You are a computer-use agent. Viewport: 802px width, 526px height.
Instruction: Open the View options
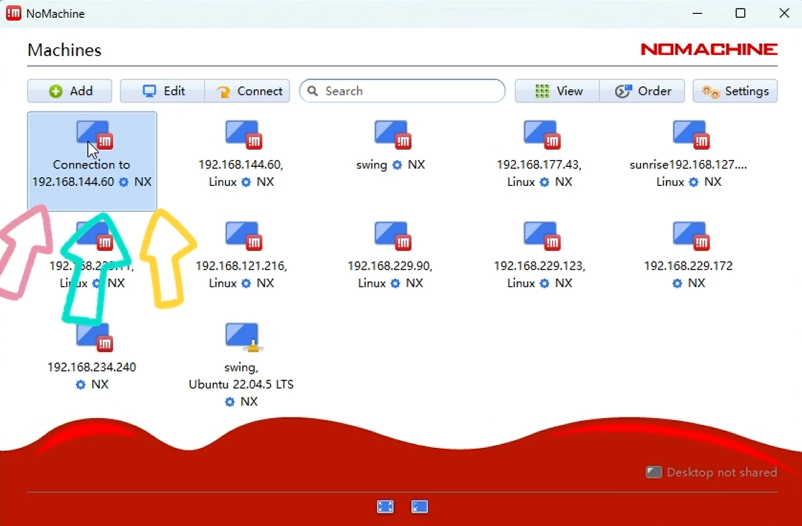point(557,91)
